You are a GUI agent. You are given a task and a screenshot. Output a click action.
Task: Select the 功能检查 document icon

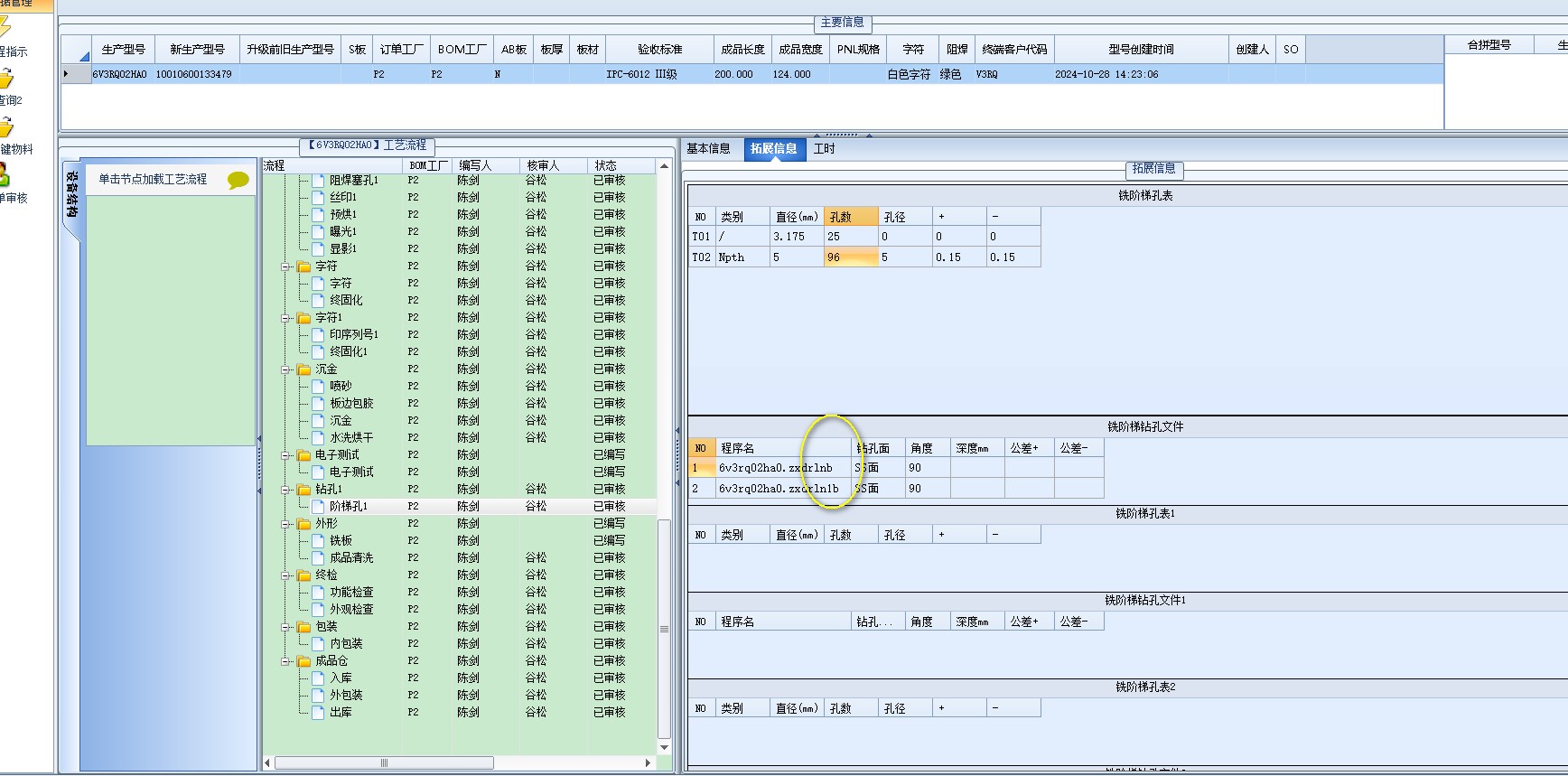pos(318,592)
